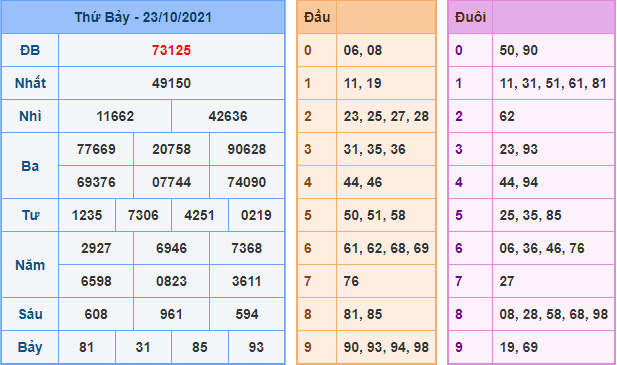Click the Đầu table header
Screen dimensions: 617x365
tap(317, 17)
